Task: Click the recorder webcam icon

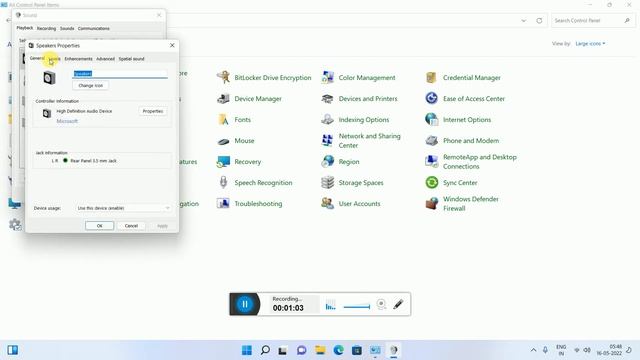Action: point(381,304)
